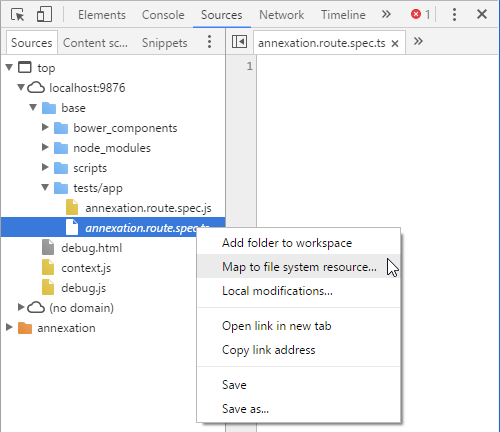This screenshot has width=500, height=432.
Task: Click the tests/app folder icon
Action: click(x=61, y=188)
